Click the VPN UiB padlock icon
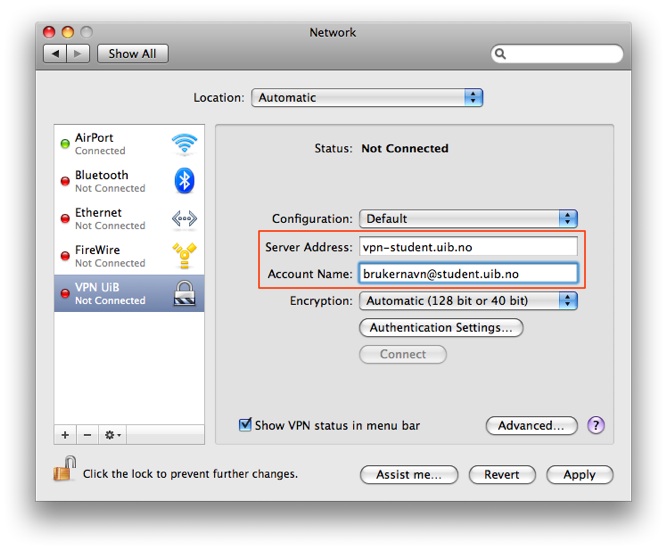Viewport: 667px width, 550px height. pos(184,293)
